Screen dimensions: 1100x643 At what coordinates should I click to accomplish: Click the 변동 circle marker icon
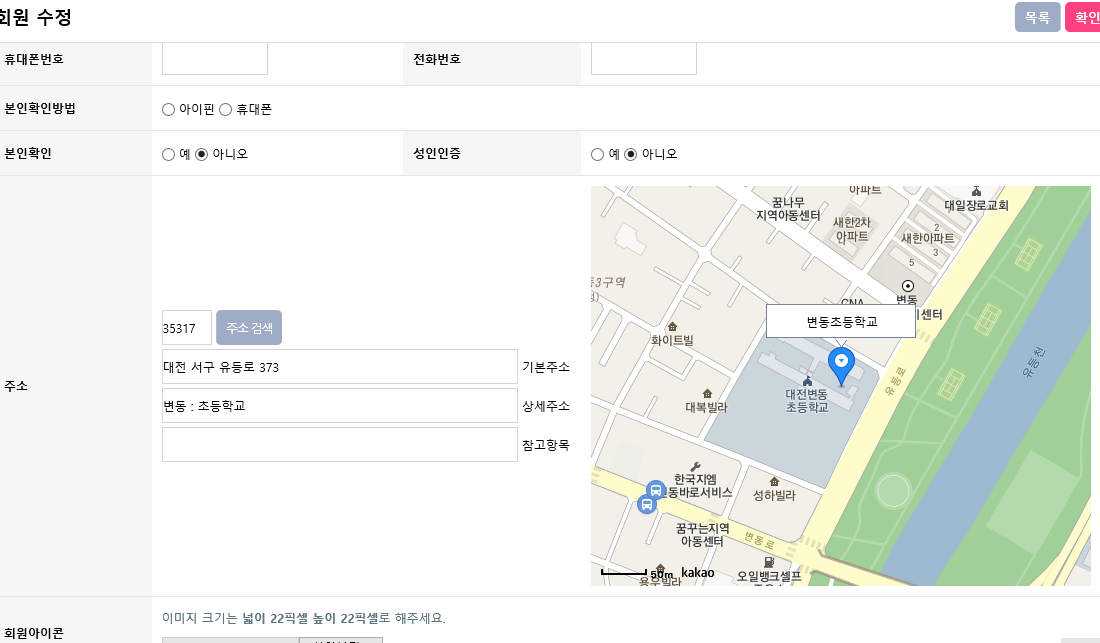tap(908, 286)
